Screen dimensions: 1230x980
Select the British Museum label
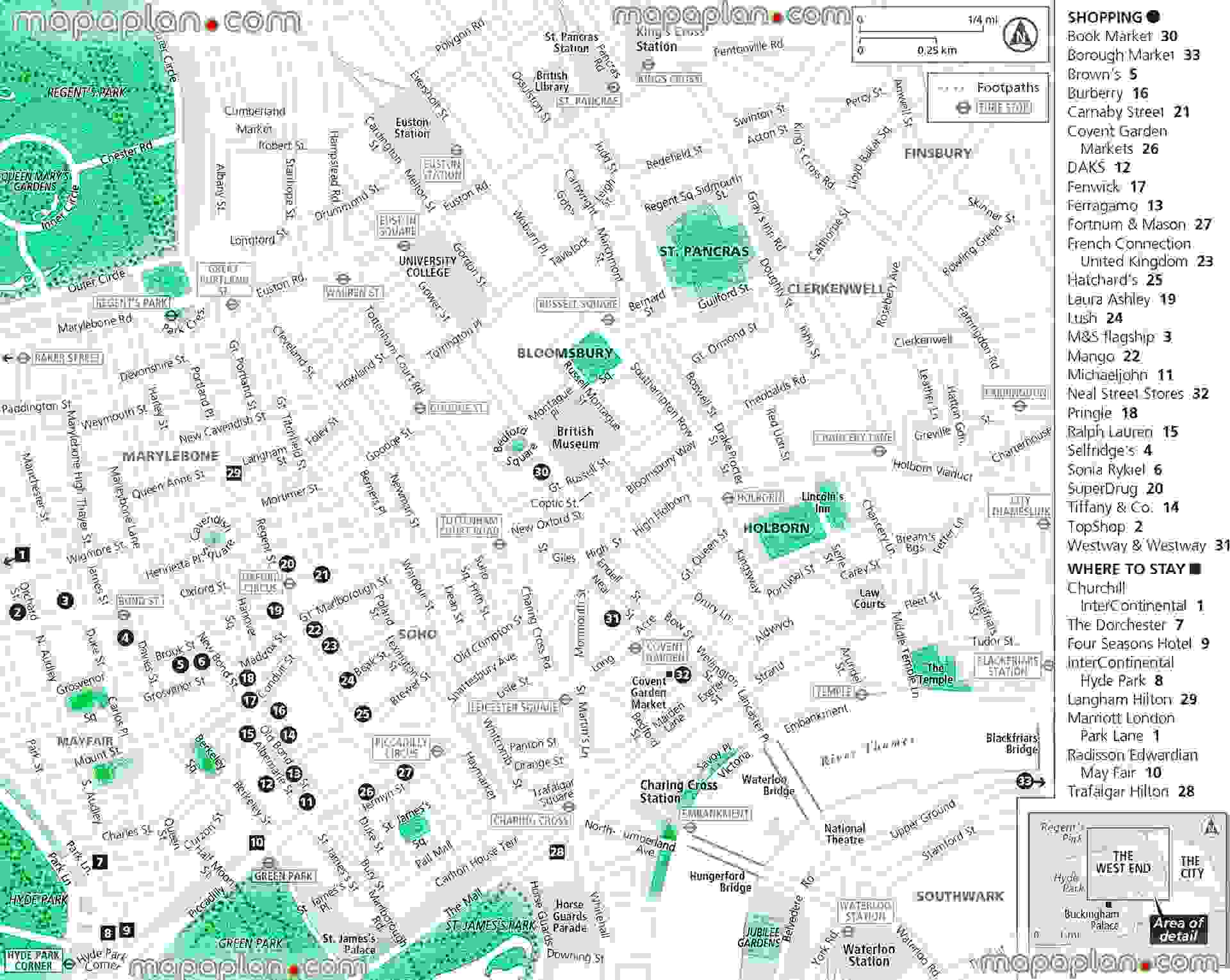[x=575, y=437]
